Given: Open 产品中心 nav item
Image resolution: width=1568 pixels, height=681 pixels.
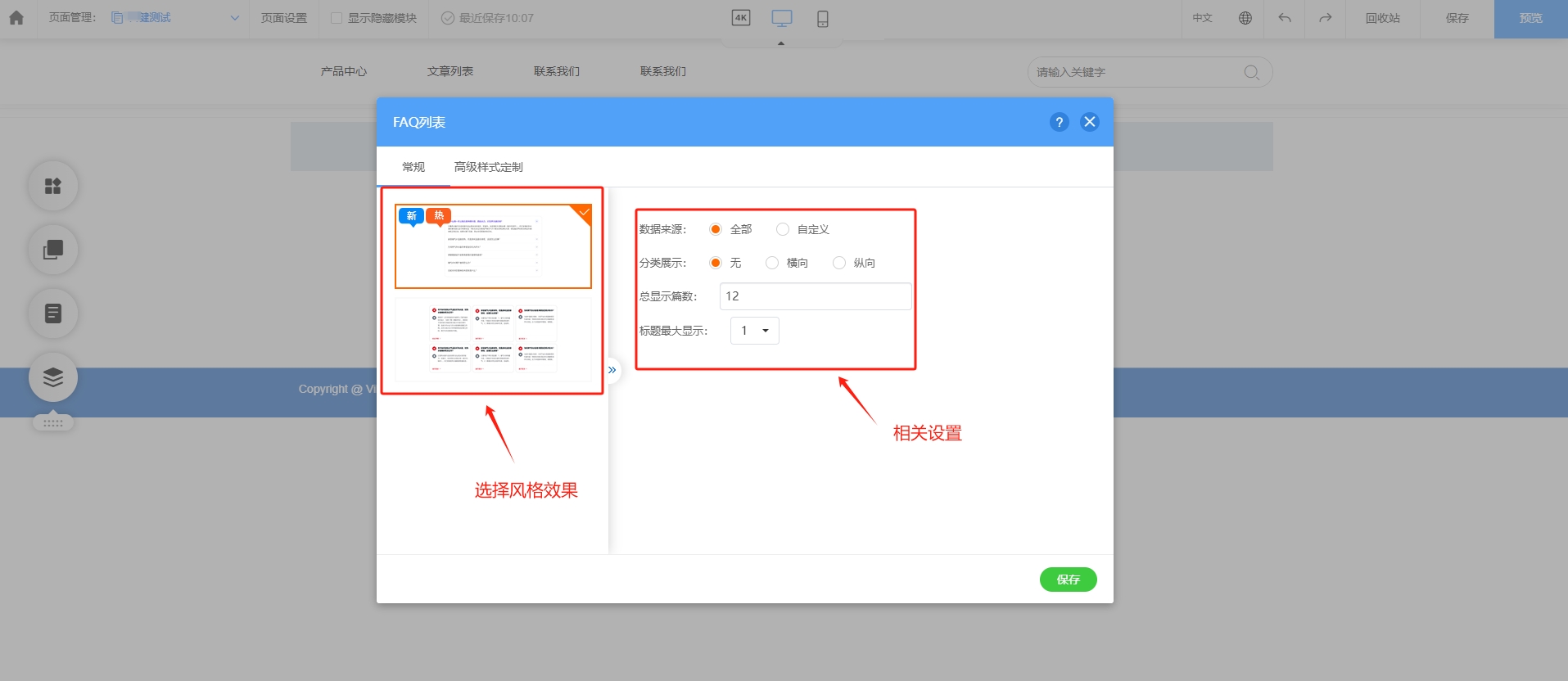Looking at the screenshot, I should click(x=344, y=72).
